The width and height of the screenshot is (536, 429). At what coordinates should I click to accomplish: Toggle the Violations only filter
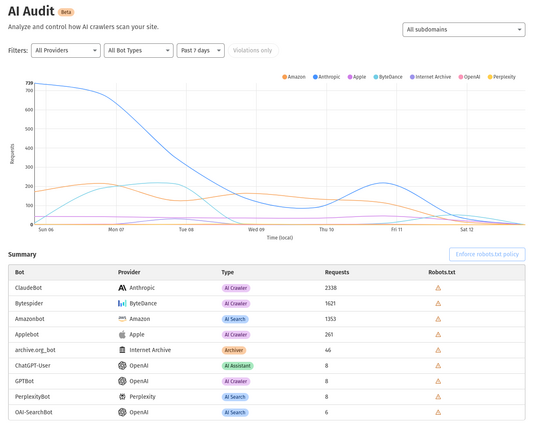[x=253, y=51]
